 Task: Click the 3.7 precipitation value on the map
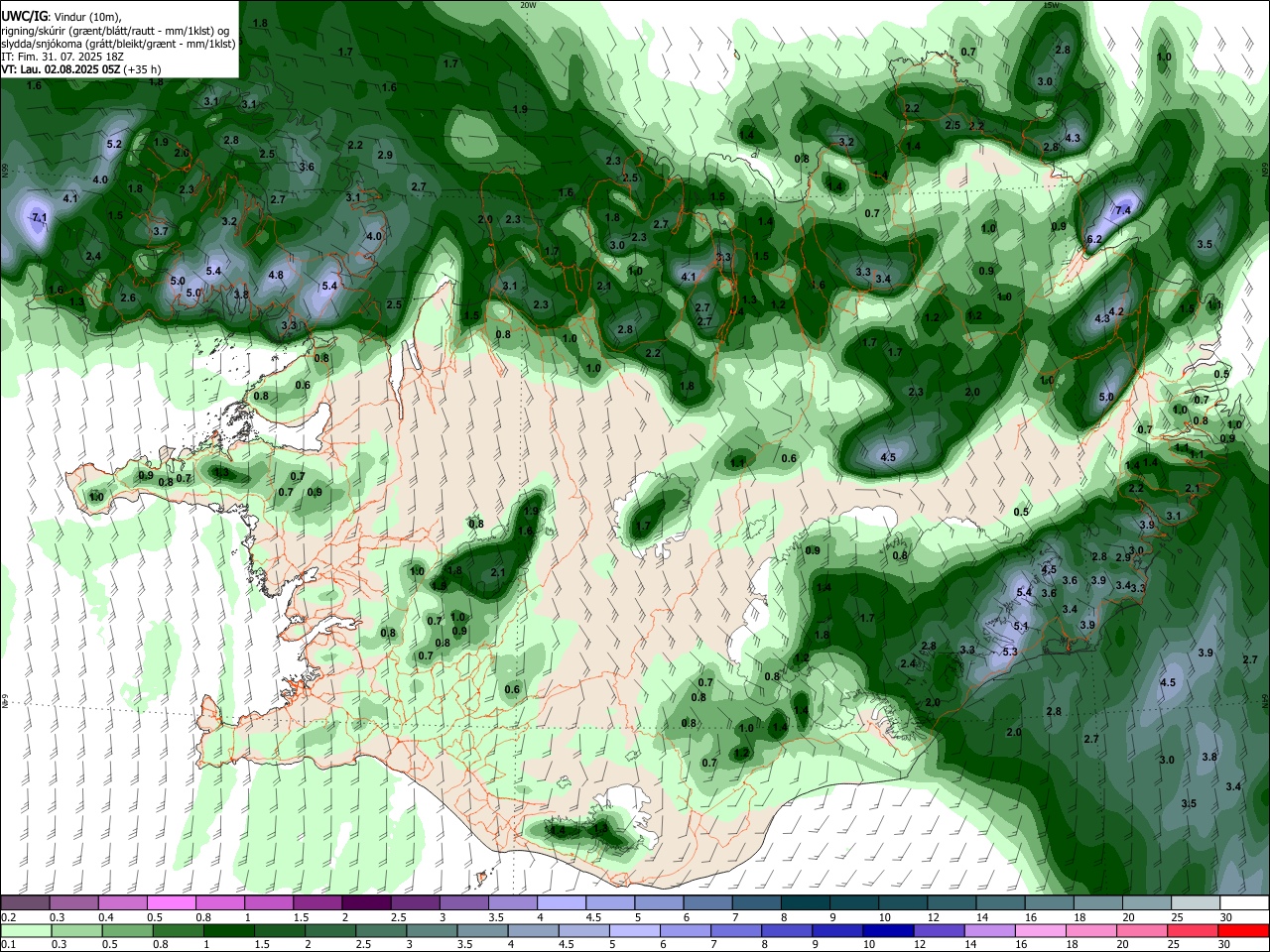point(161,231)
